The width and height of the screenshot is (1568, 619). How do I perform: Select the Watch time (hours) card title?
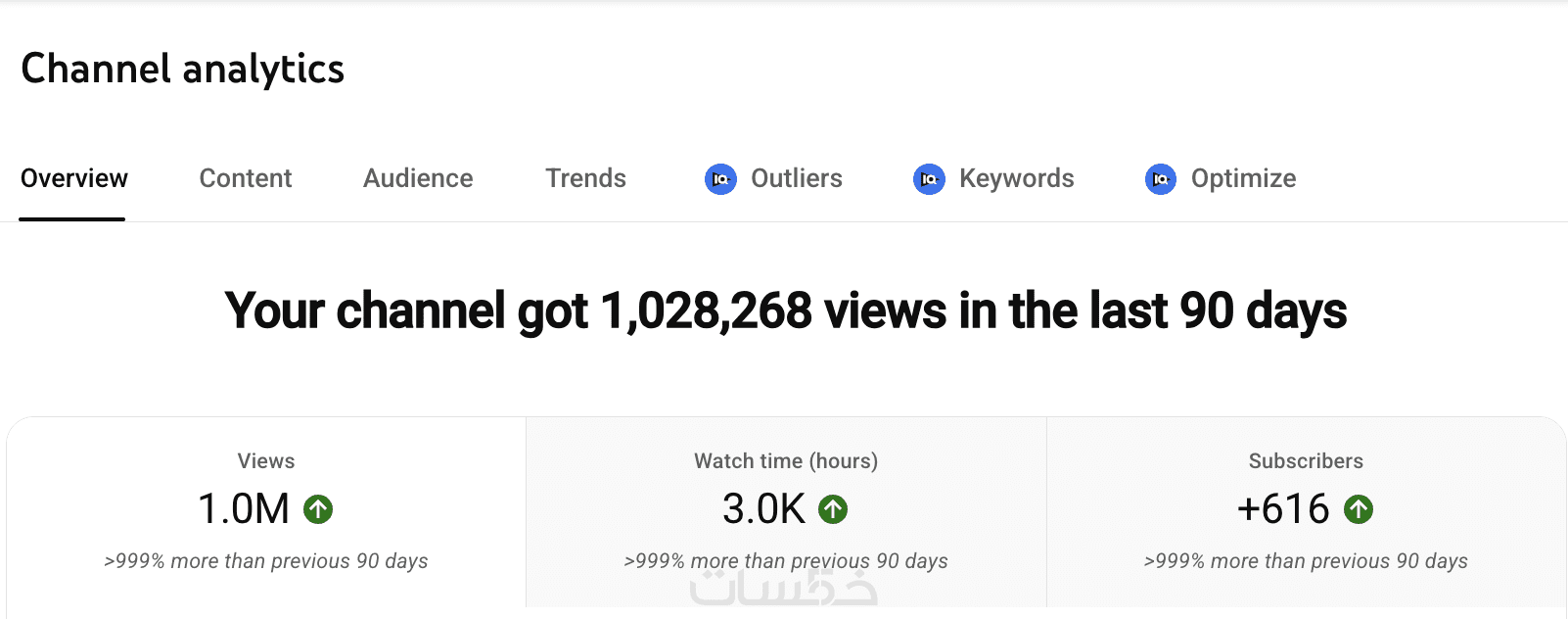[786, 461]
